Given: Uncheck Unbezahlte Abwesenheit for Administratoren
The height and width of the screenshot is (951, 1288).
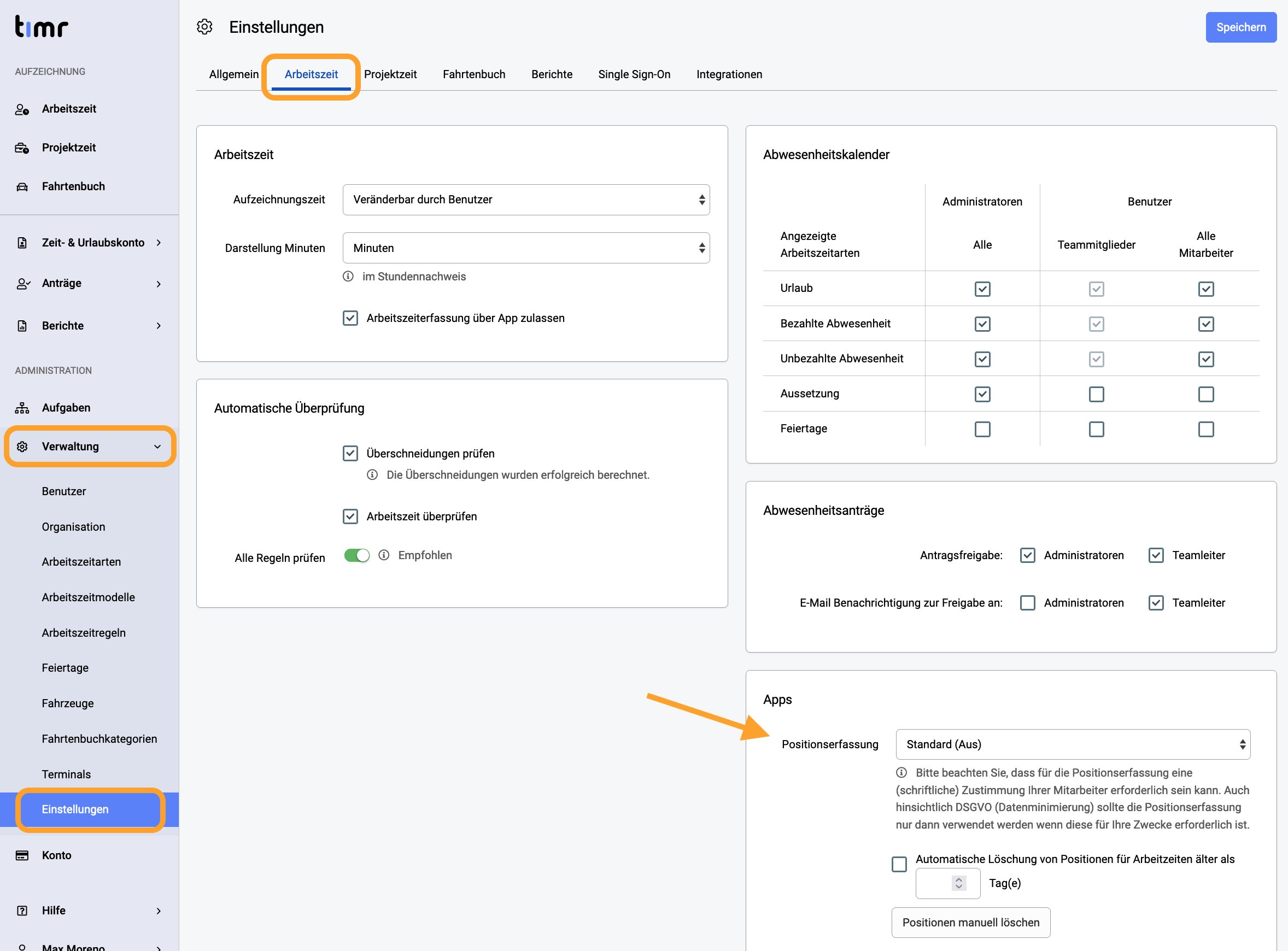Looking at the screenshot, I should click(x=982, y=359).
